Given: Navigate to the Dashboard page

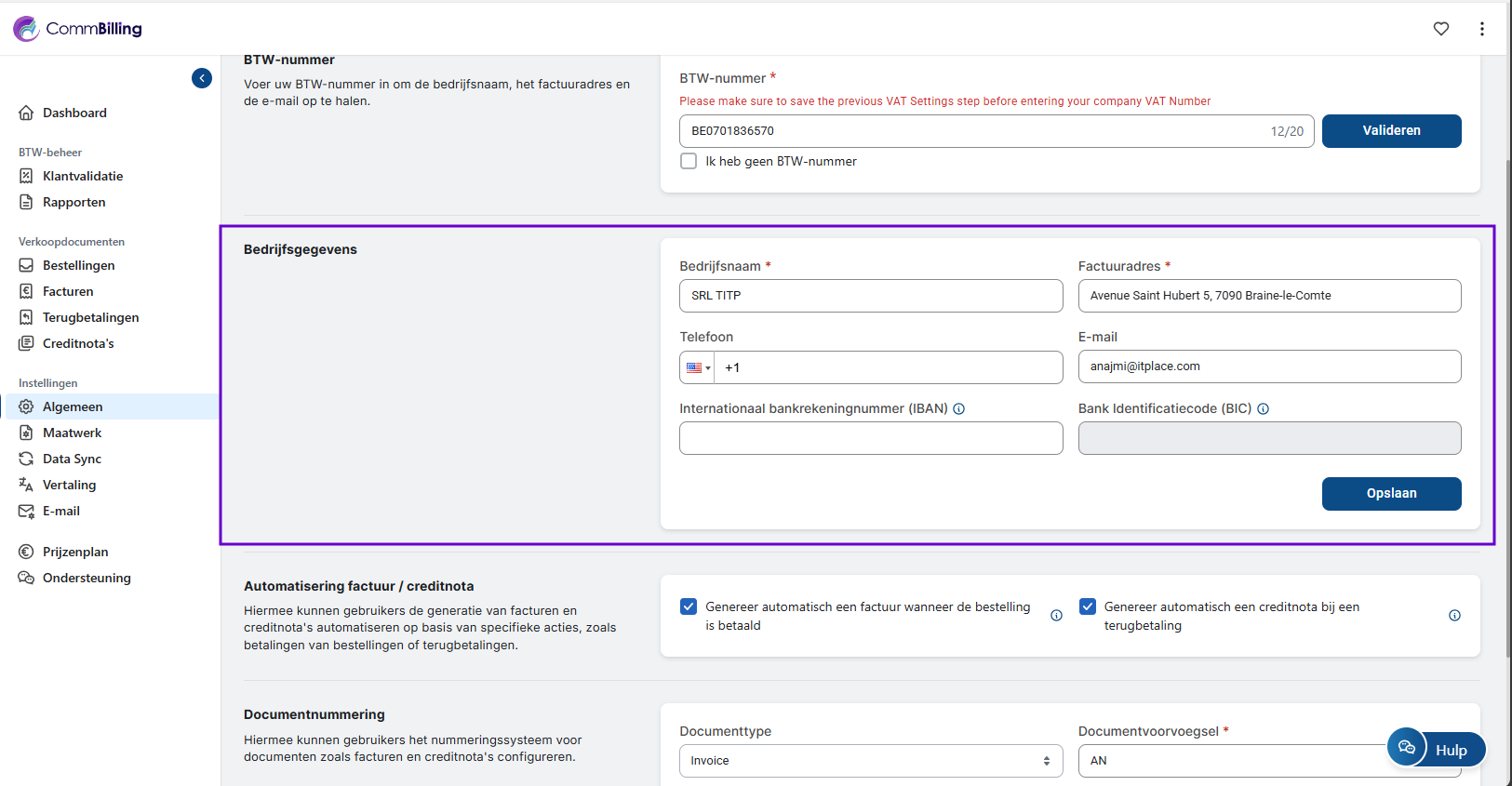Looking at the screenshot, I should point(74,113).
